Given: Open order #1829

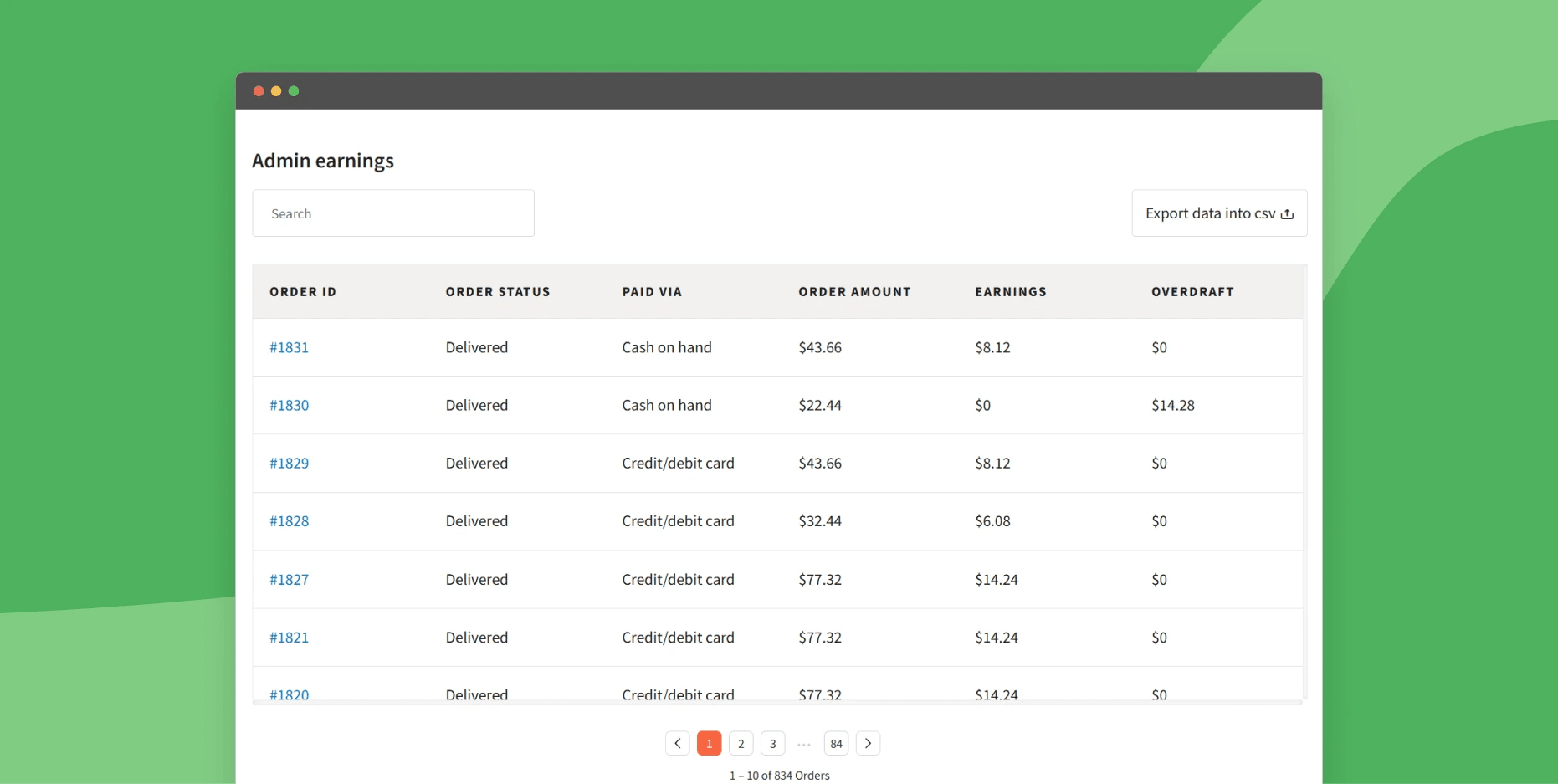Looking at the screenshot, I should tap(289, 463).
